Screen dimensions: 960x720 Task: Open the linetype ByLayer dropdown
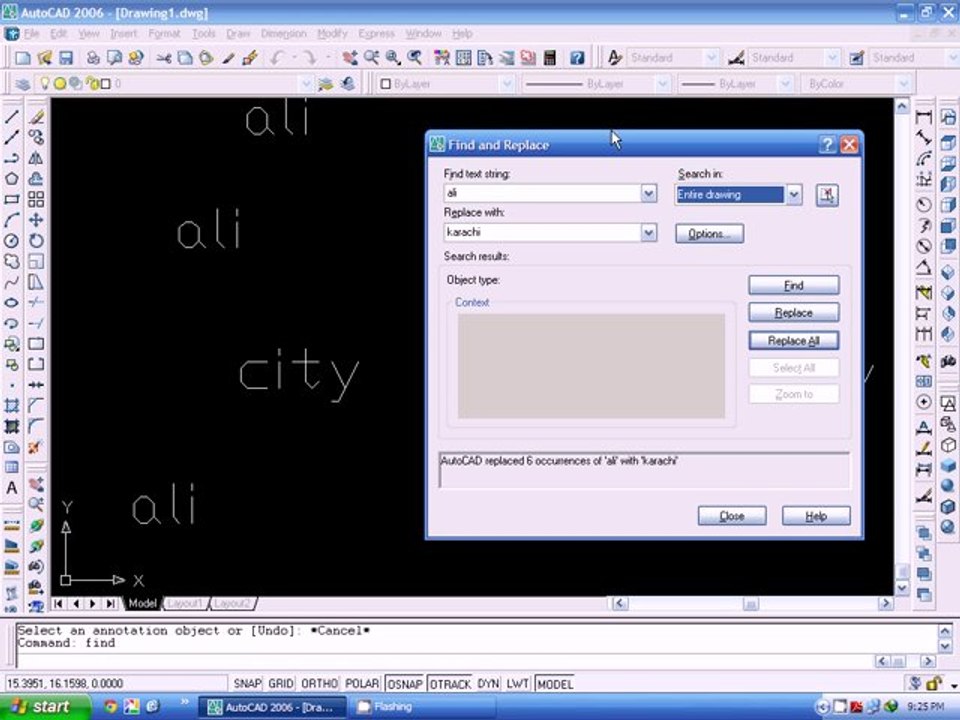click(662, 84)
